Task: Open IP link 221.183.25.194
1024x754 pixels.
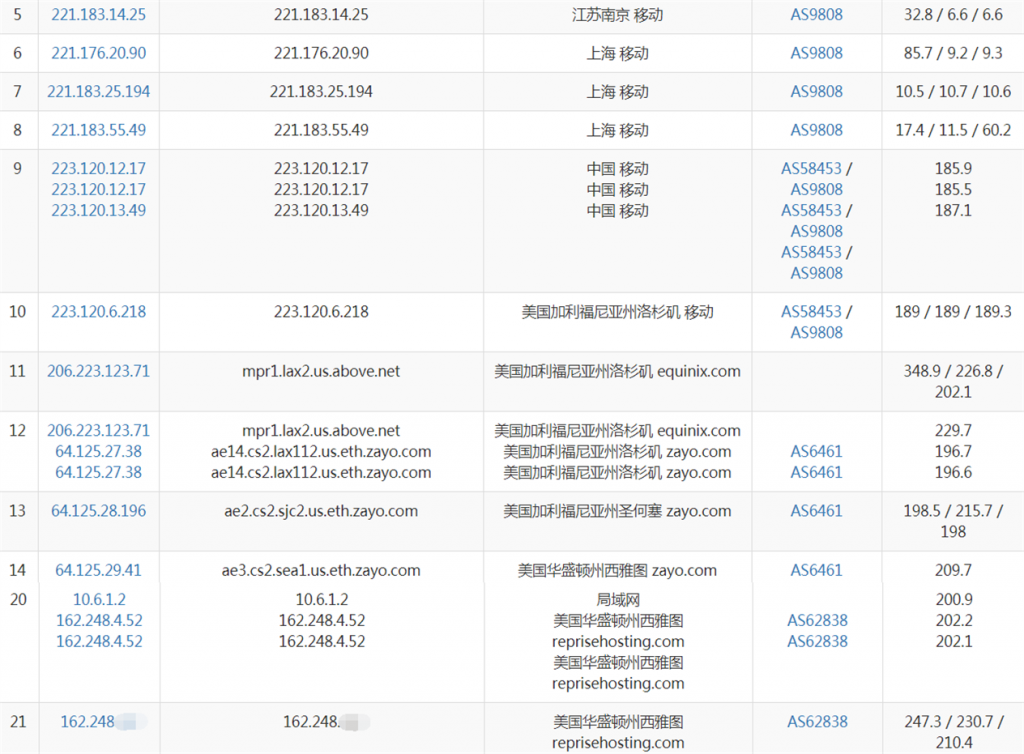Action: (99, 91)
